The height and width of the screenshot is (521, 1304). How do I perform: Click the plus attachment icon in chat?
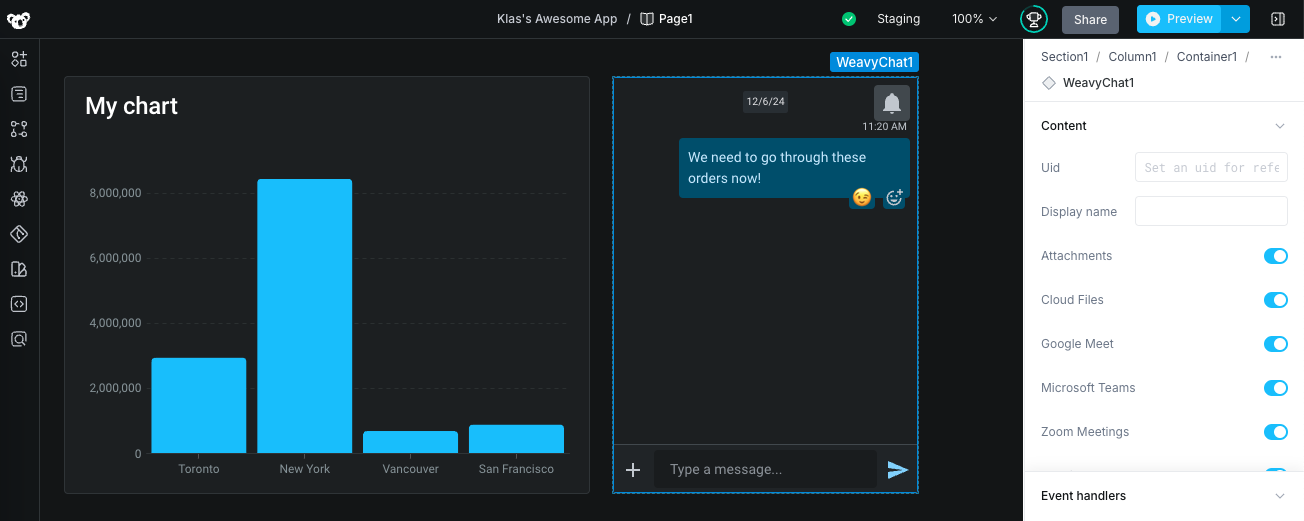(633, 470)
